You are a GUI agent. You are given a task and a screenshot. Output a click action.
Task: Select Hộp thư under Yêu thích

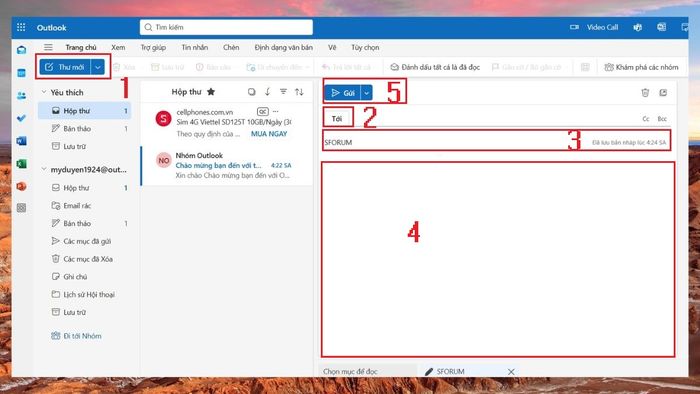[x=84, y=110]
